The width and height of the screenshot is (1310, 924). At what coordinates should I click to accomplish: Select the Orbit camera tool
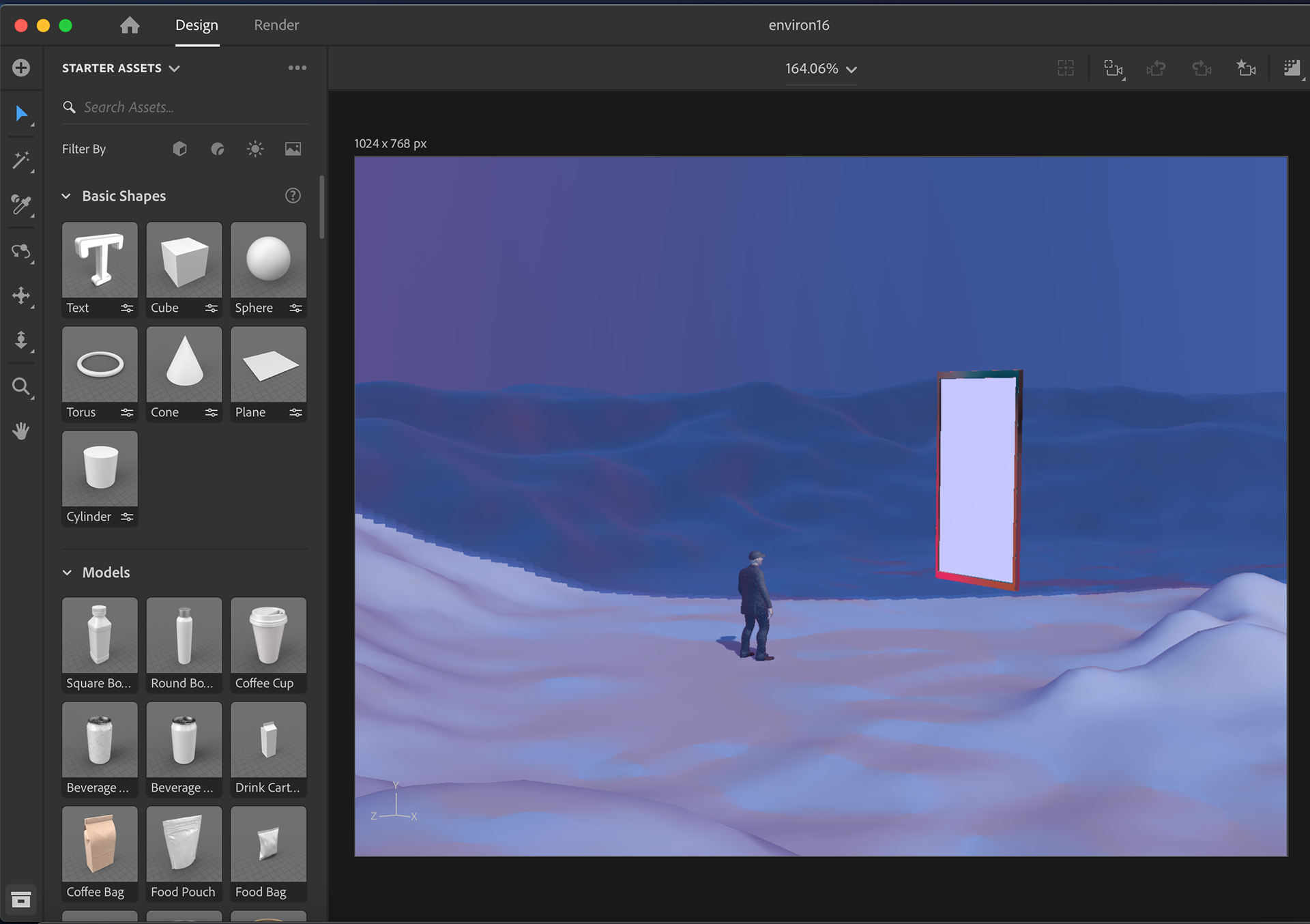click(x=21, y=251)
